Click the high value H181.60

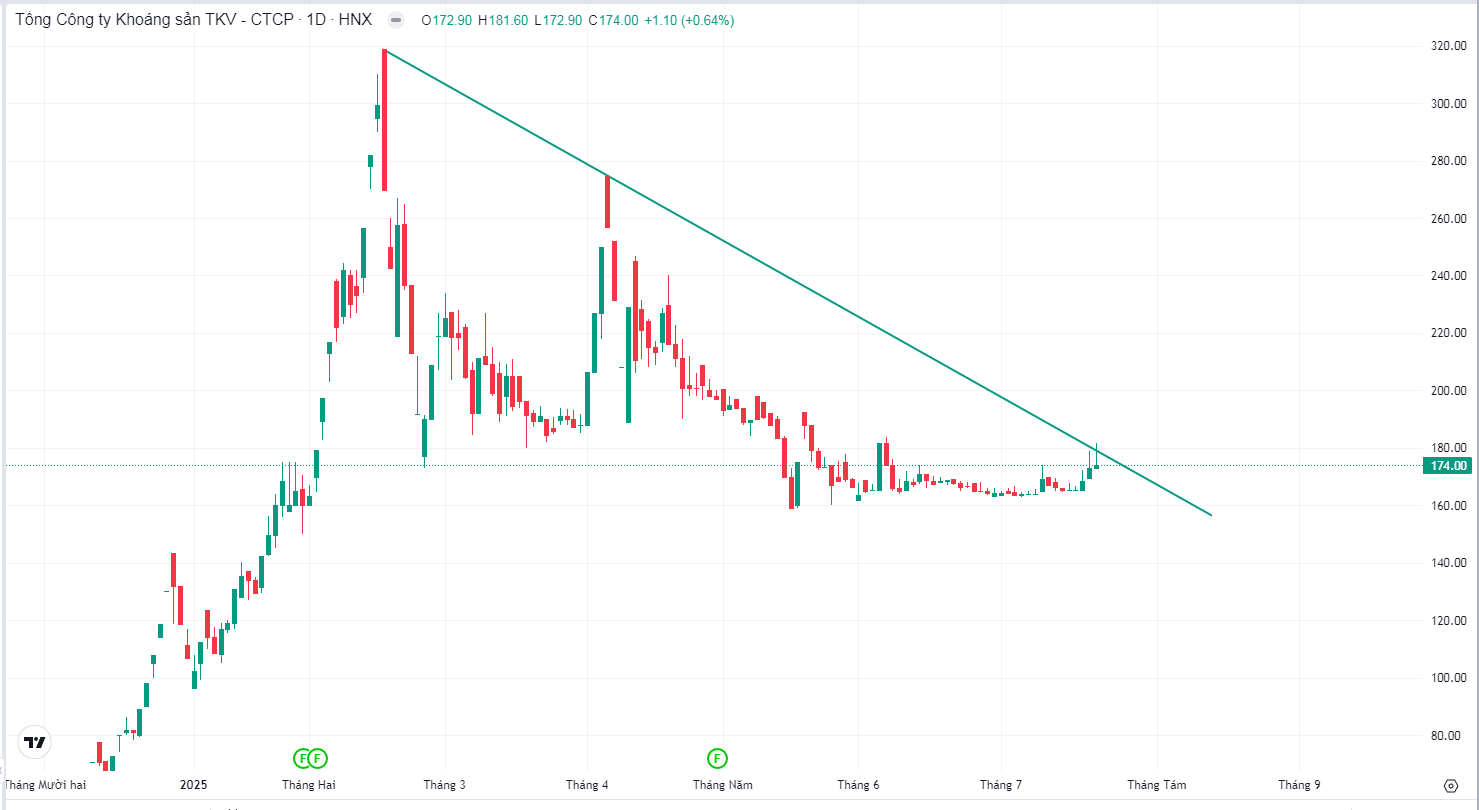click(503, 20)
